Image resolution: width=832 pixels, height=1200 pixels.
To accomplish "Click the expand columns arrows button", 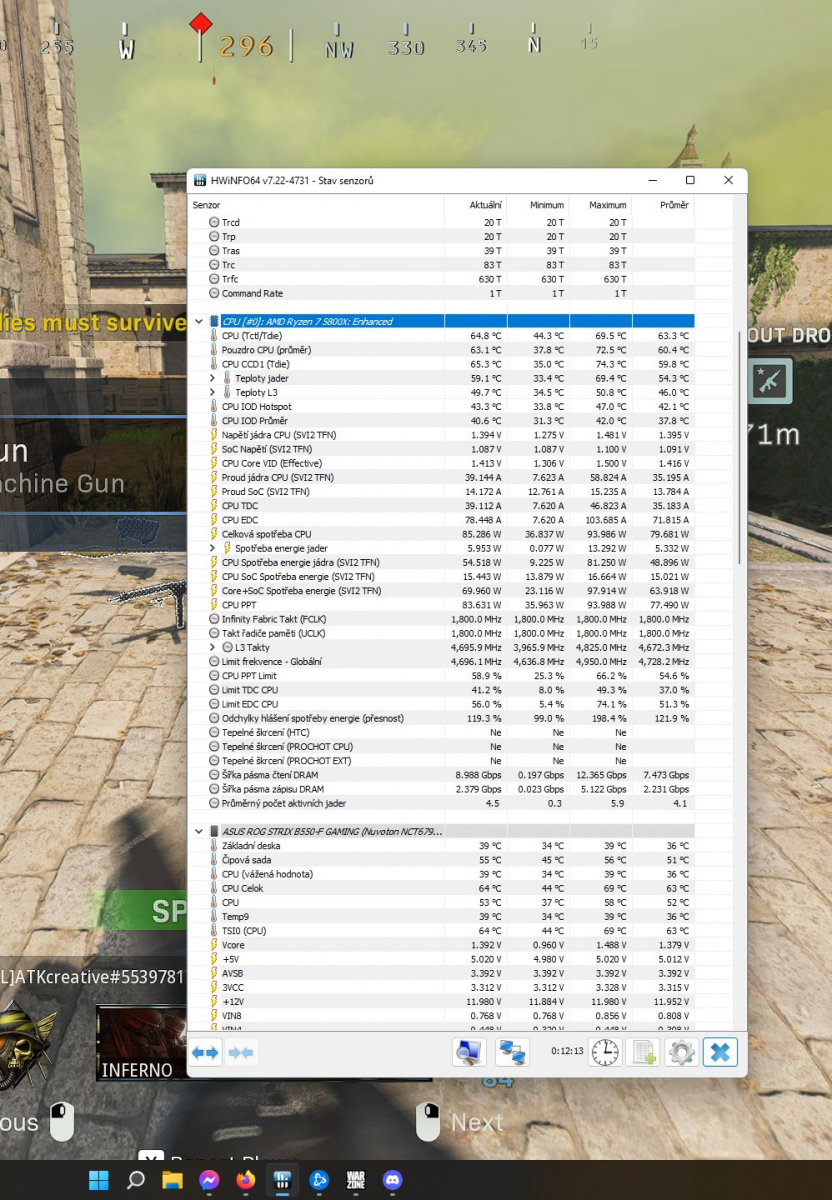I will 206,1053.
